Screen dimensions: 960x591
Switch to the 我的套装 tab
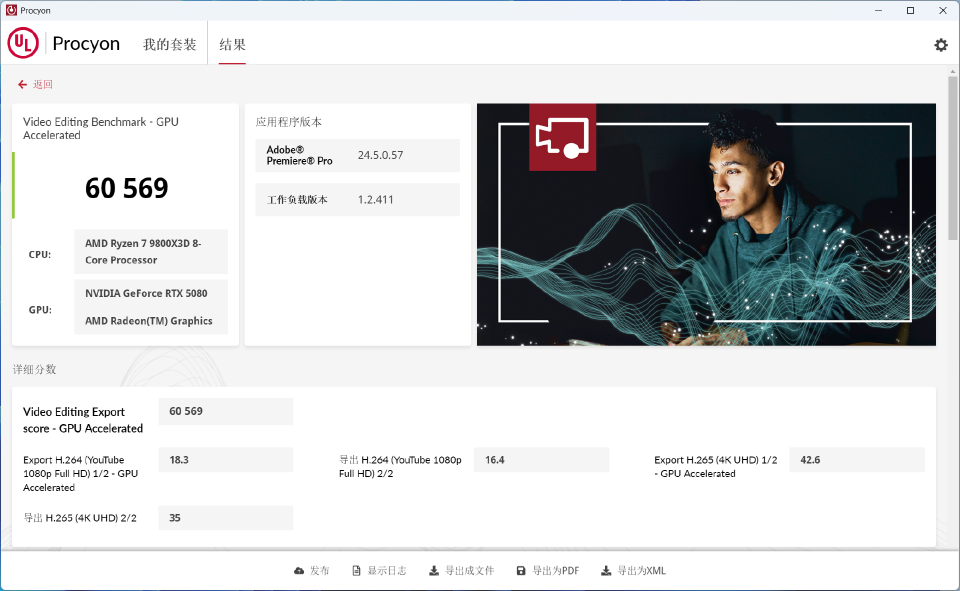tap(170, 44)
